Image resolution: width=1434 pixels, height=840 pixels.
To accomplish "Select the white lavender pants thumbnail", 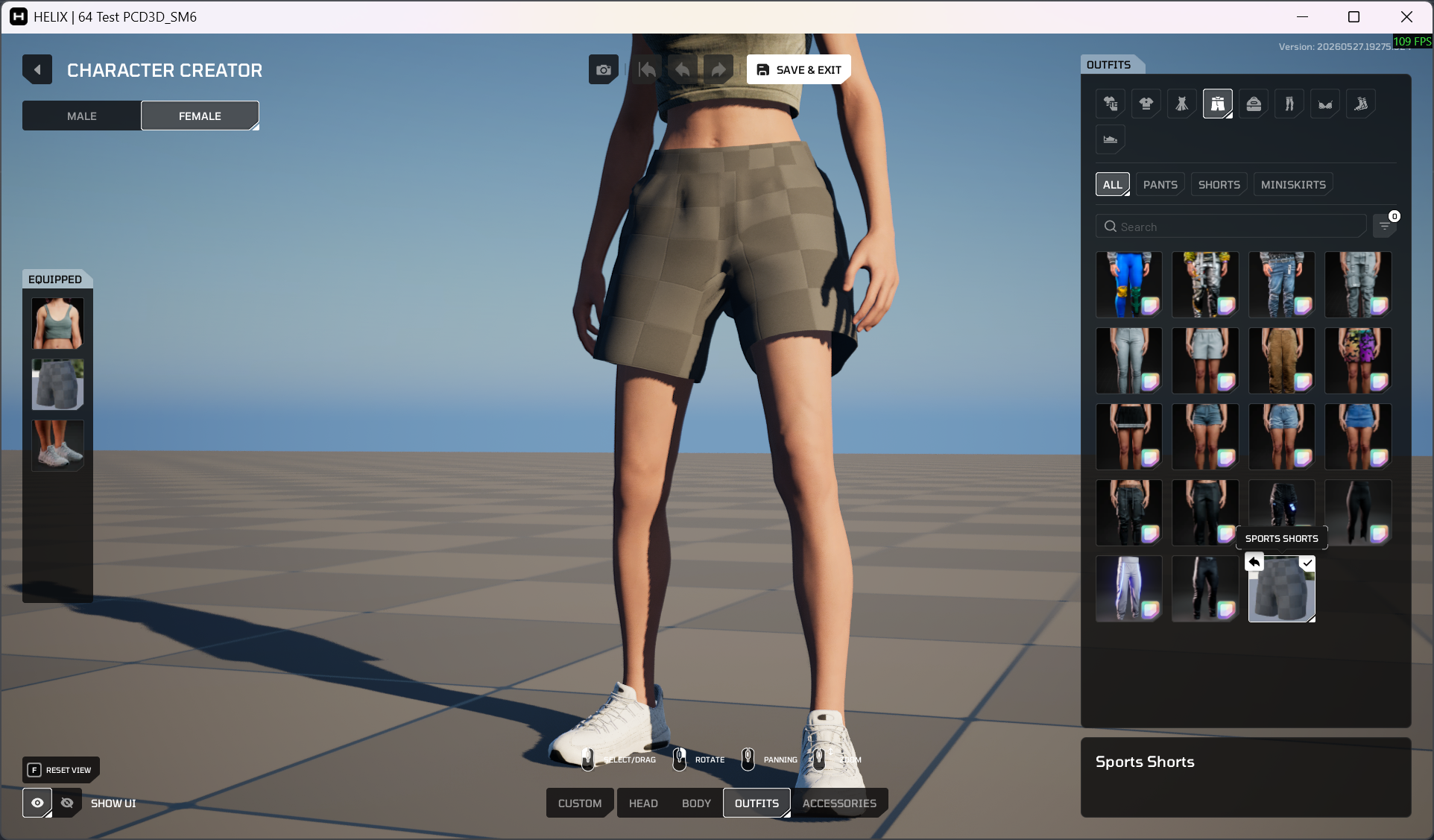I will pos(1129,589).
